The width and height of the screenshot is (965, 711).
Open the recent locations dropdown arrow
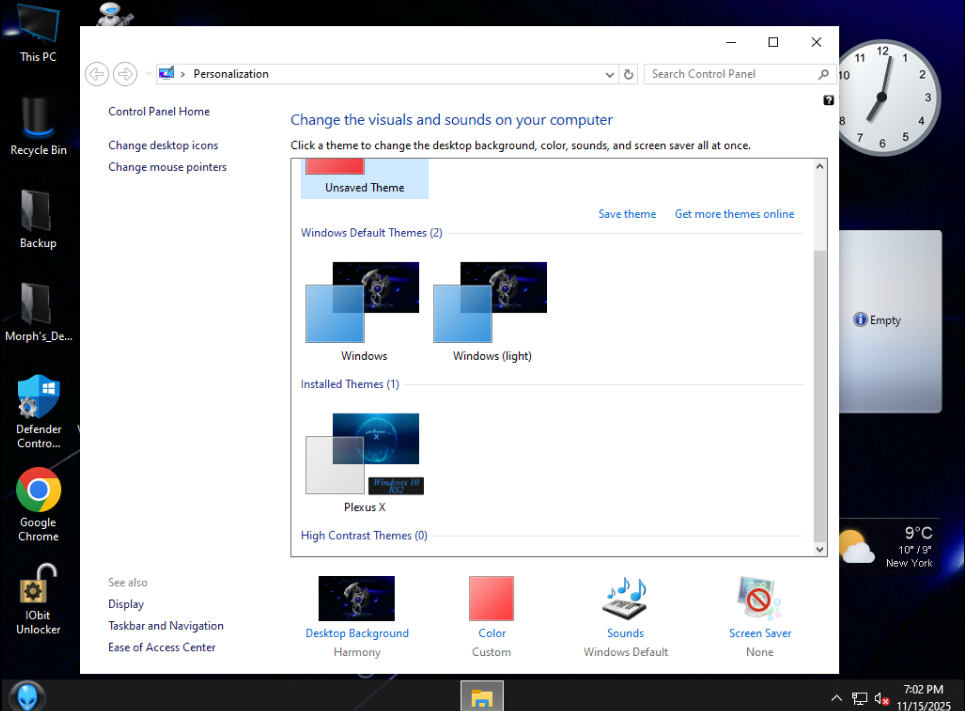[x=148, y=74]
